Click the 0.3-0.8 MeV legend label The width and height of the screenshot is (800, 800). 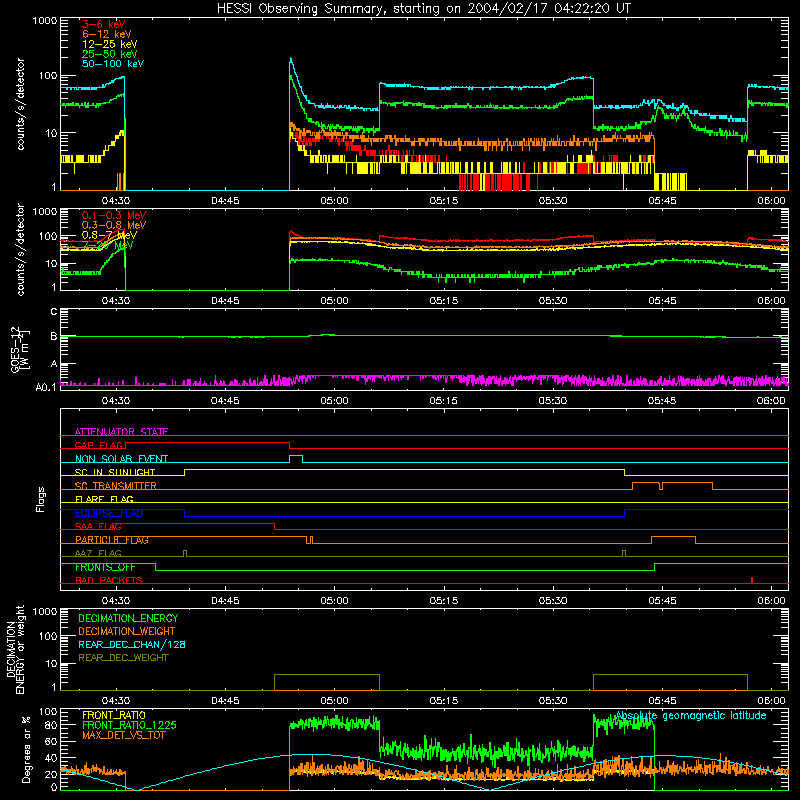(114, 225)
